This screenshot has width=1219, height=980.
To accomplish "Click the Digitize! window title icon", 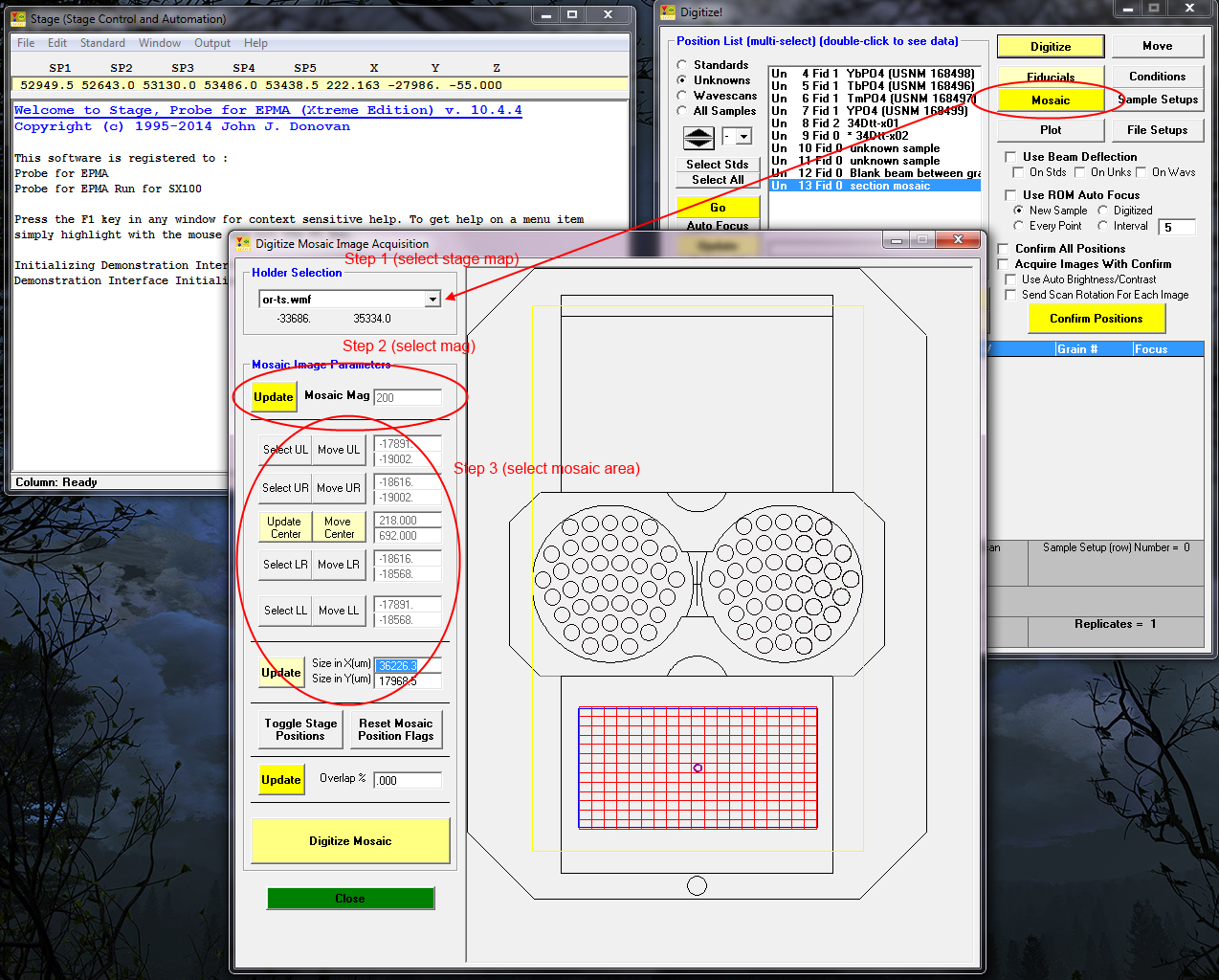I will point(668,12).
